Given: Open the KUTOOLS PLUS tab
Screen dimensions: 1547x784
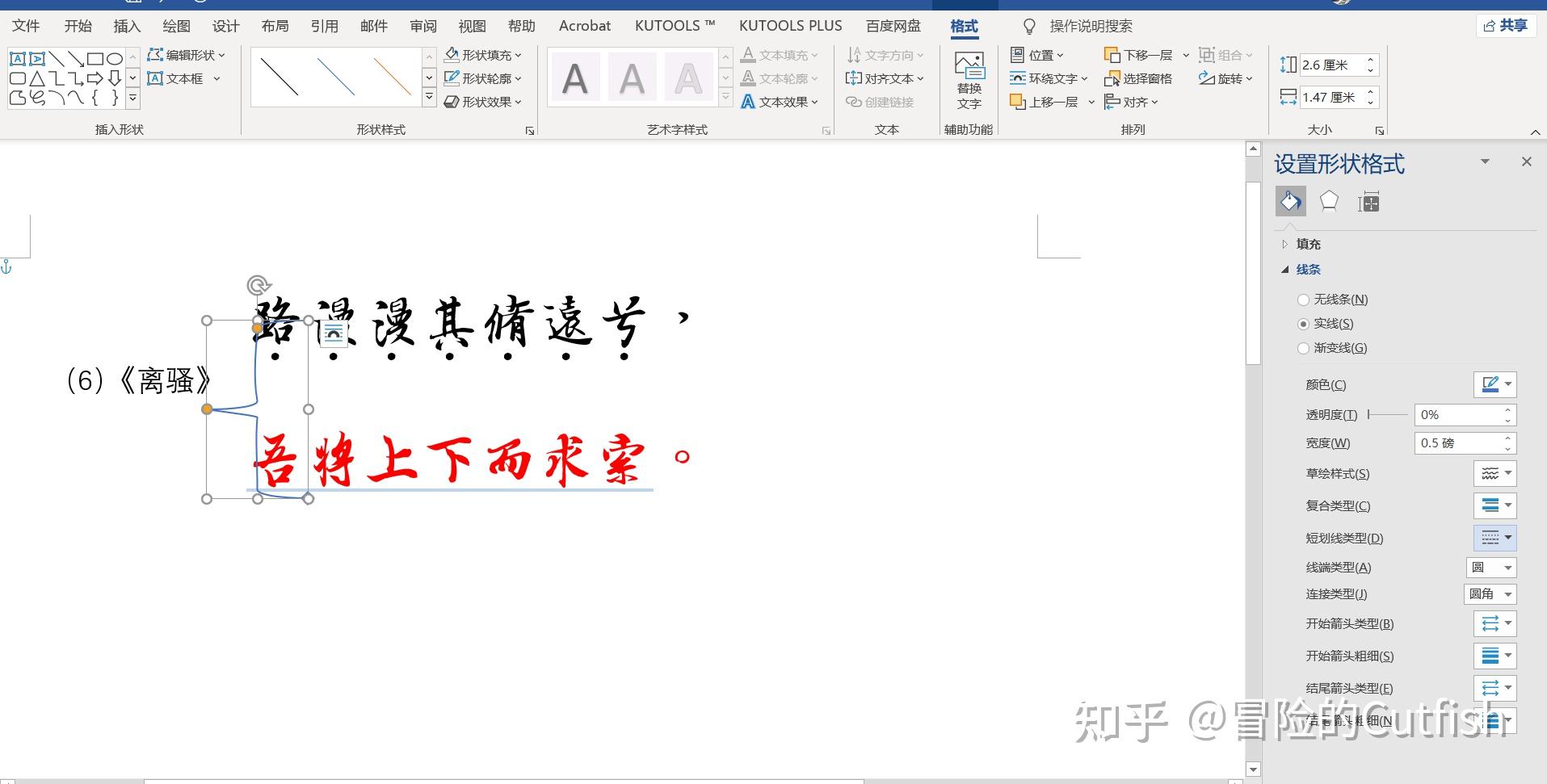Looking at the screenshot, I should click(x=790, y=26).
